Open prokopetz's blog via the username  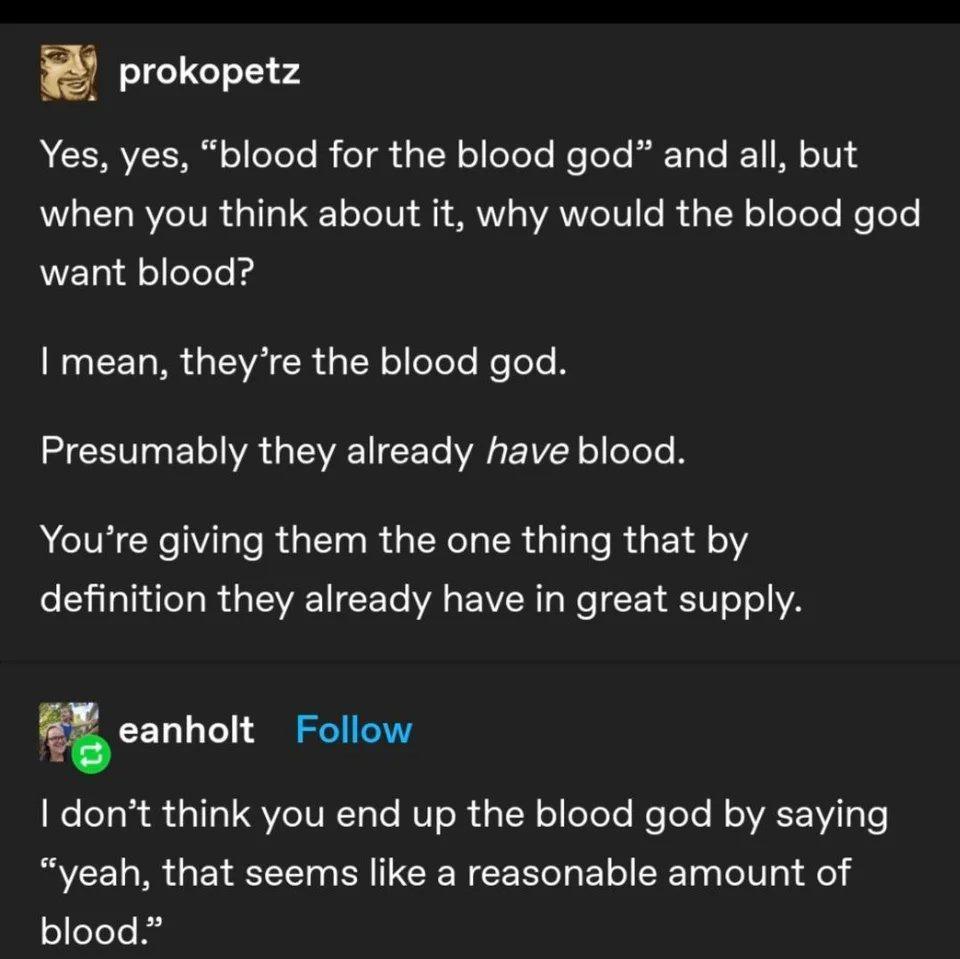click(209, 72)
